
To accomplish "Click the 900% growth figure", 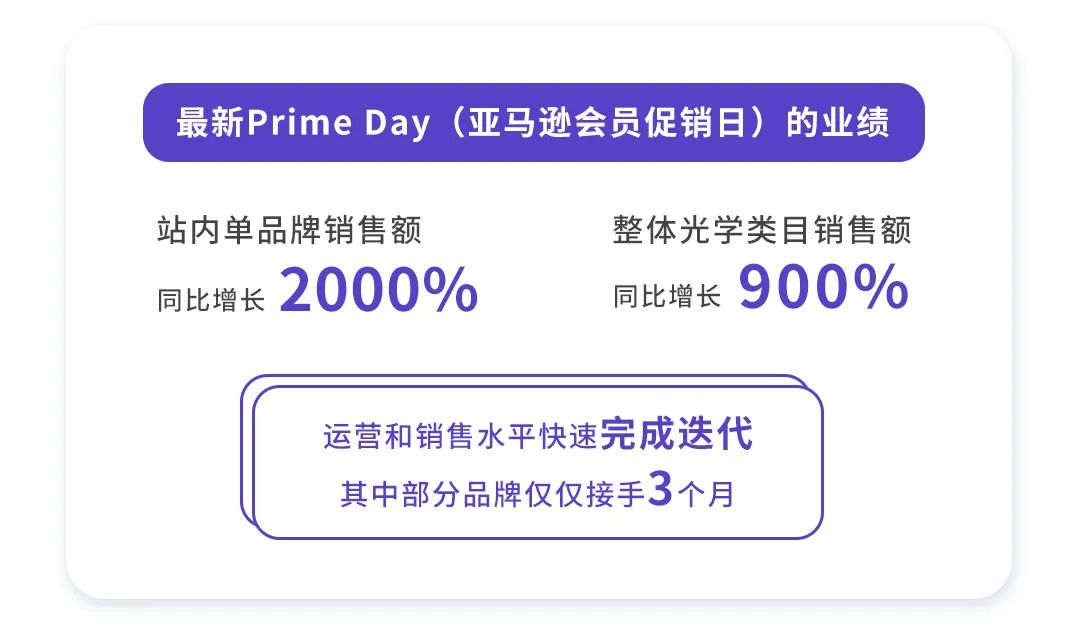I will [x=824, y=286].
